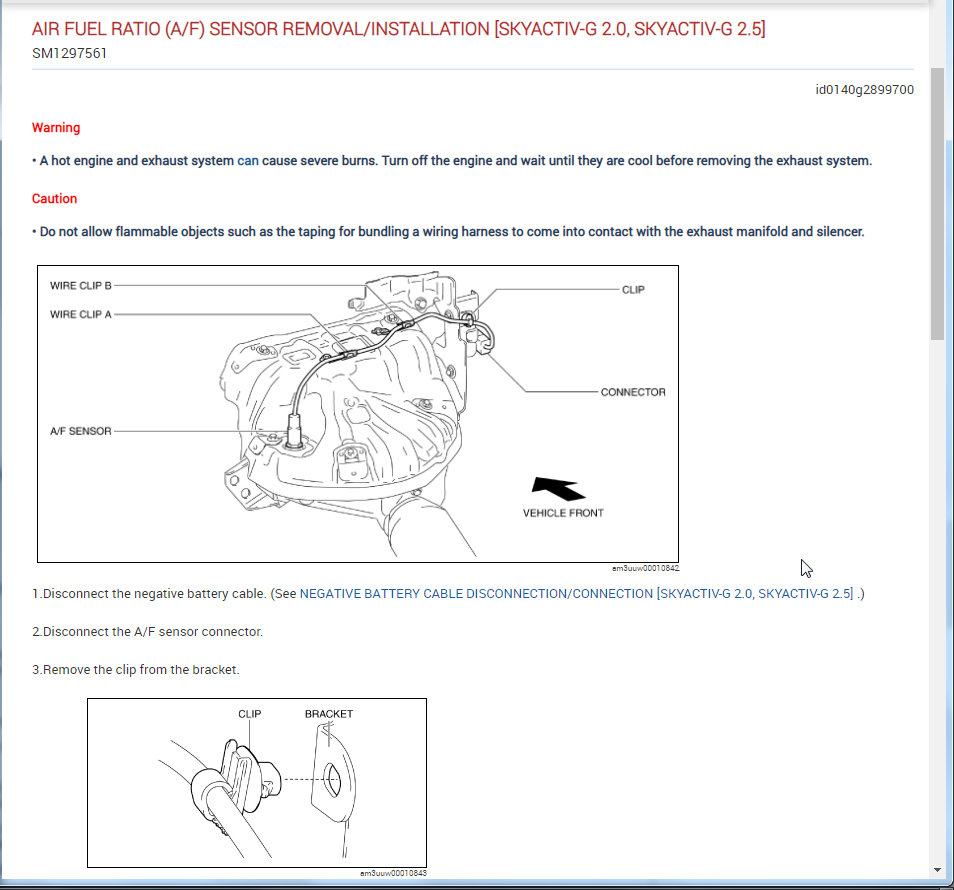The width and height of the screenshot is (954, 890).
Task: Click document number SM1297561
Action: pyautogui.click(x=69, y=54)
